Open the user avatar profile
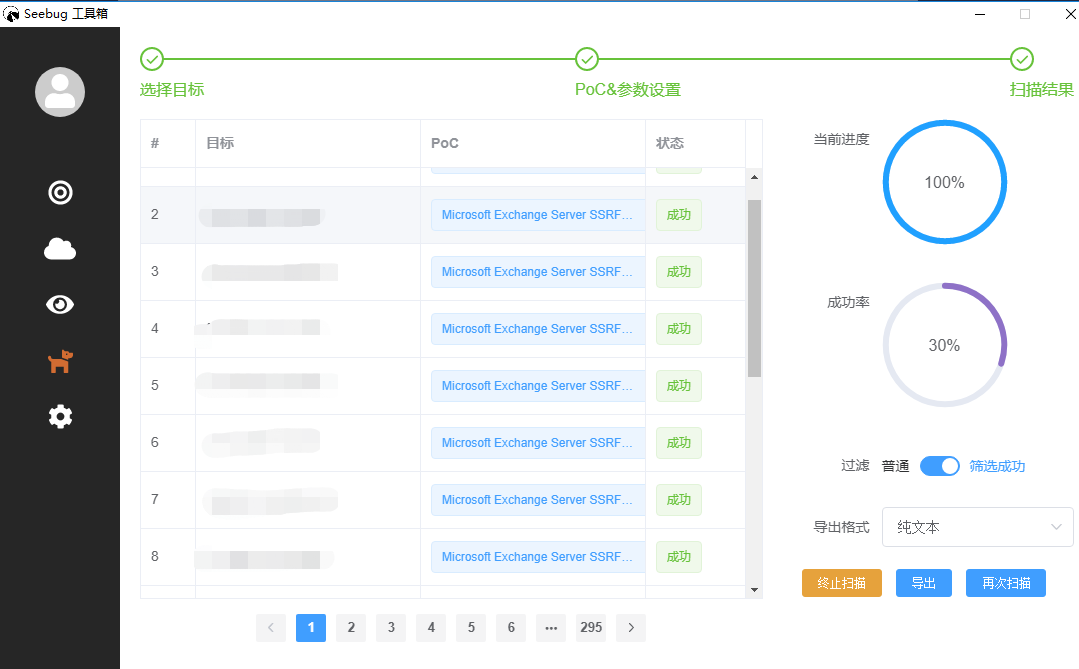The height and width of the screenshot is (669, 1079). coord(60,92)
